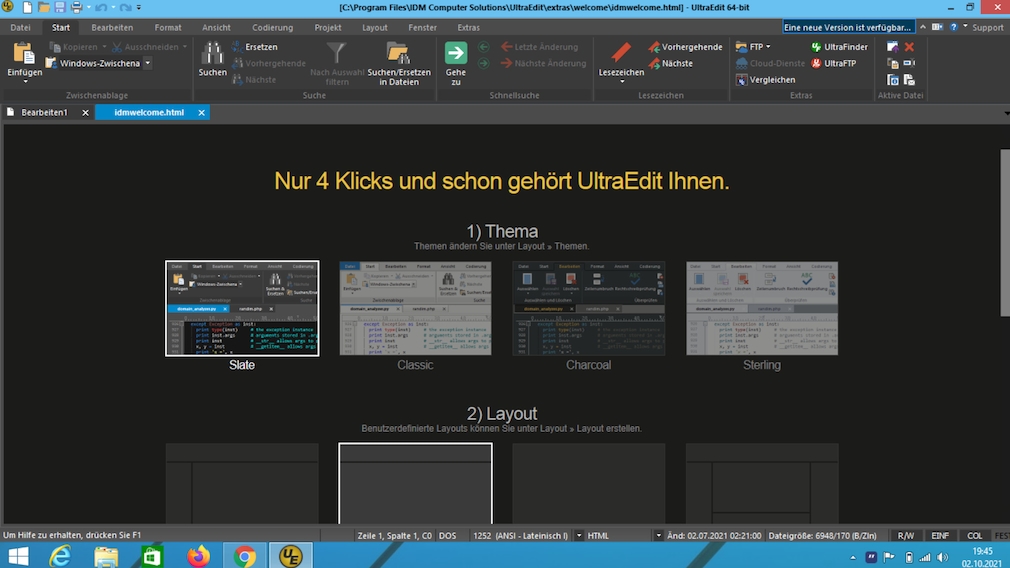Click the save disk icon in title bar
1010x568 pixels.
(x=60, y=8)
